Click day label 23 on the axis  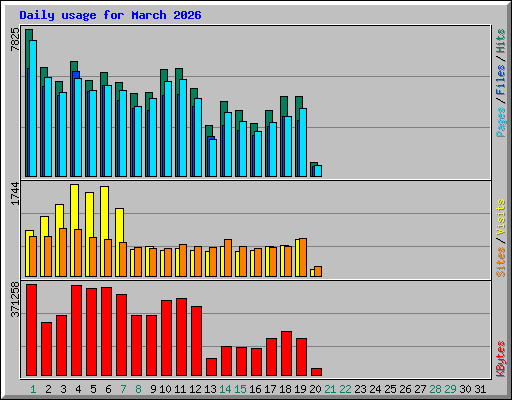pos(360,389)
